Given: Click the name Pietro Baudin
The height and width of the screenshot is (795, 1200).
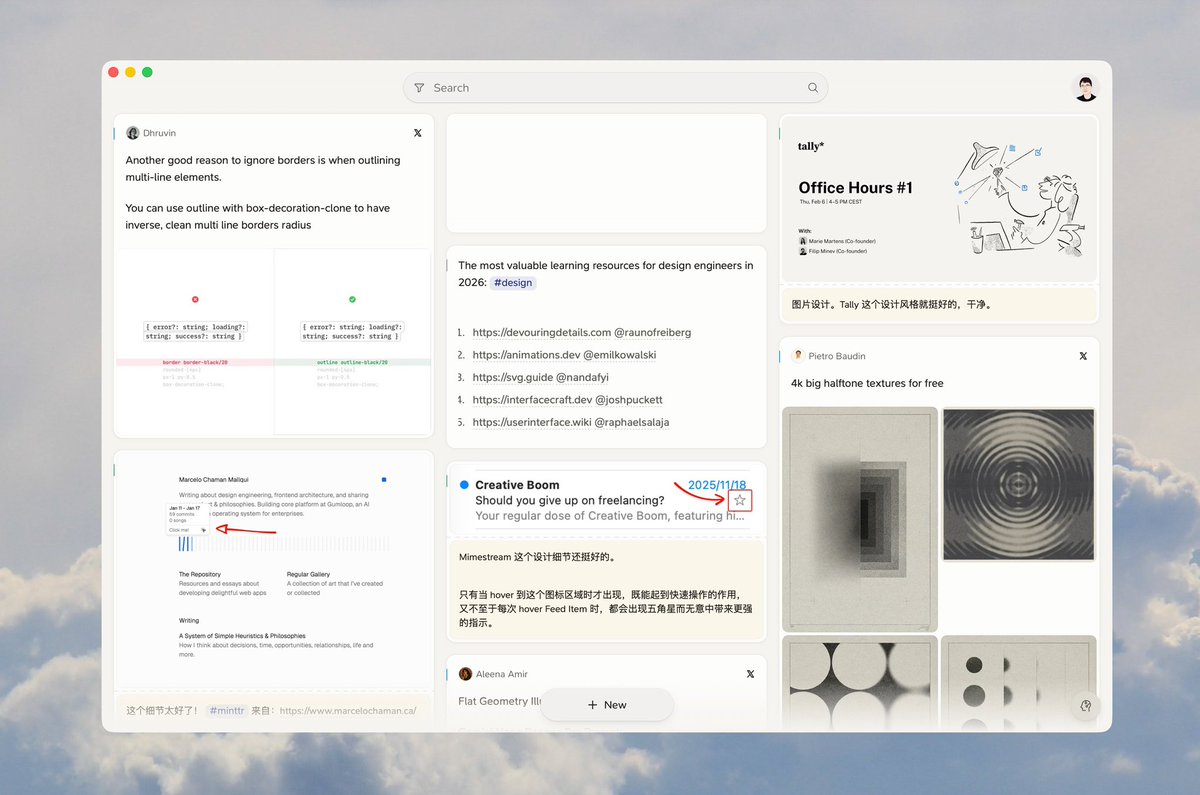Looking at the screenshot, I should pyautogui.click(x=837, y=356).
